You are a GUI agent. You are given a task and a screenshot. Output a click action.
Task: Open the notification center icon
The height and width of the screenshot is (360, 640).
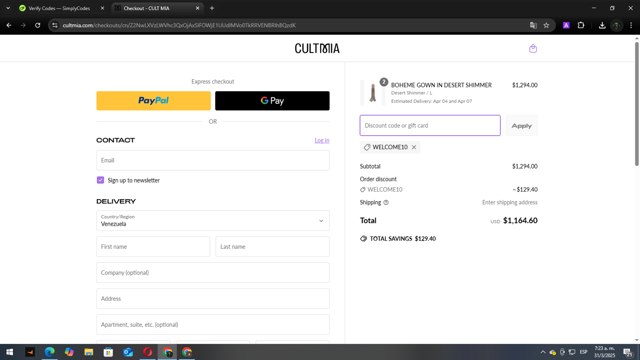coord(627,352)
